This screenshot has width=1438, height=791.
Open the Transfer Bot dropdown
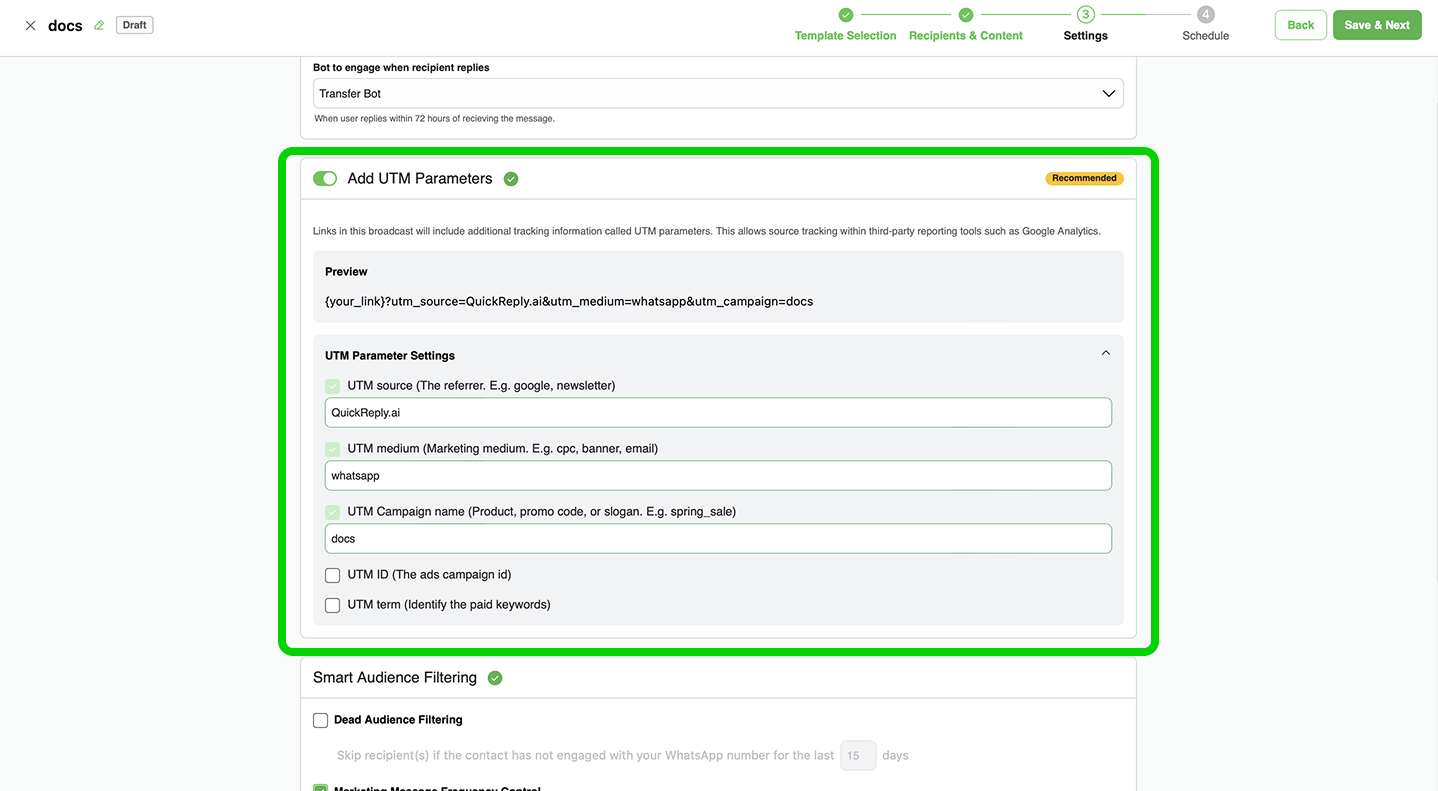[x=718, y=93]
